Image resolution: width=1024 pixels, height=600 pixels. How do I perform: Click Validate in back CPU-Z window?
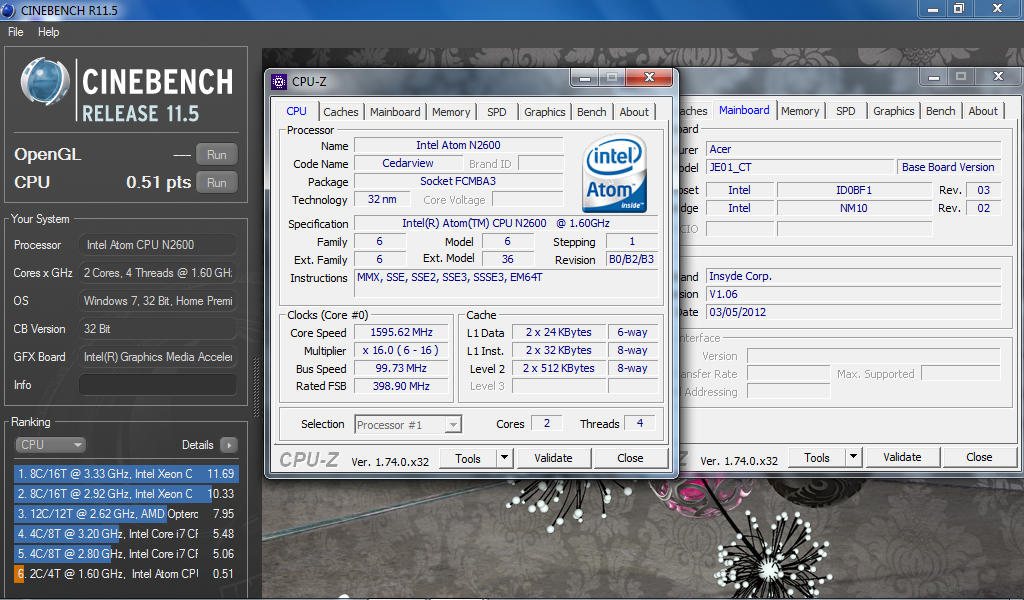903,458
